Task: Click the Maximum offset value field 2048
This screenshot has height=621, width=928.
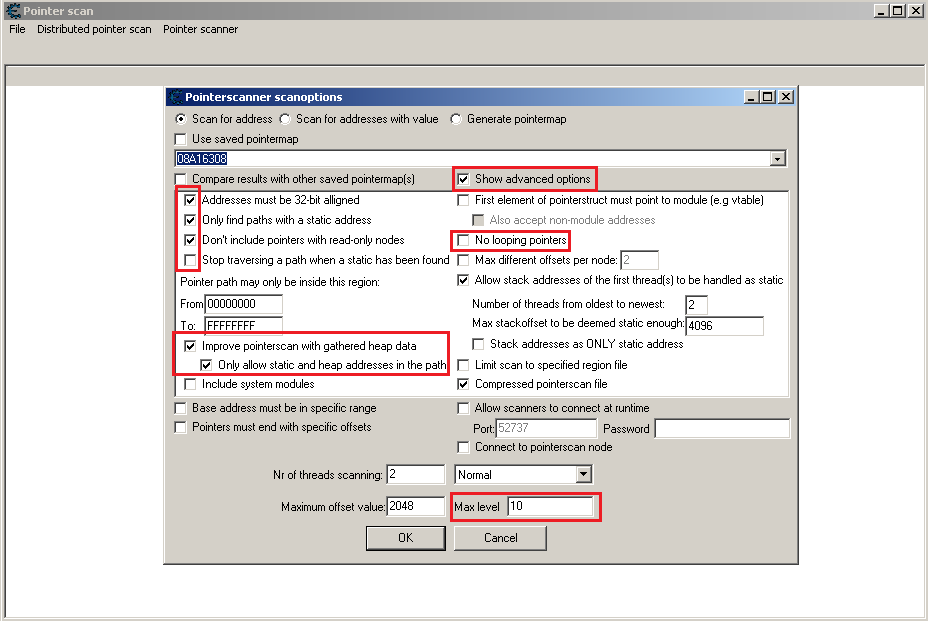Action: [x=415, y=506]
